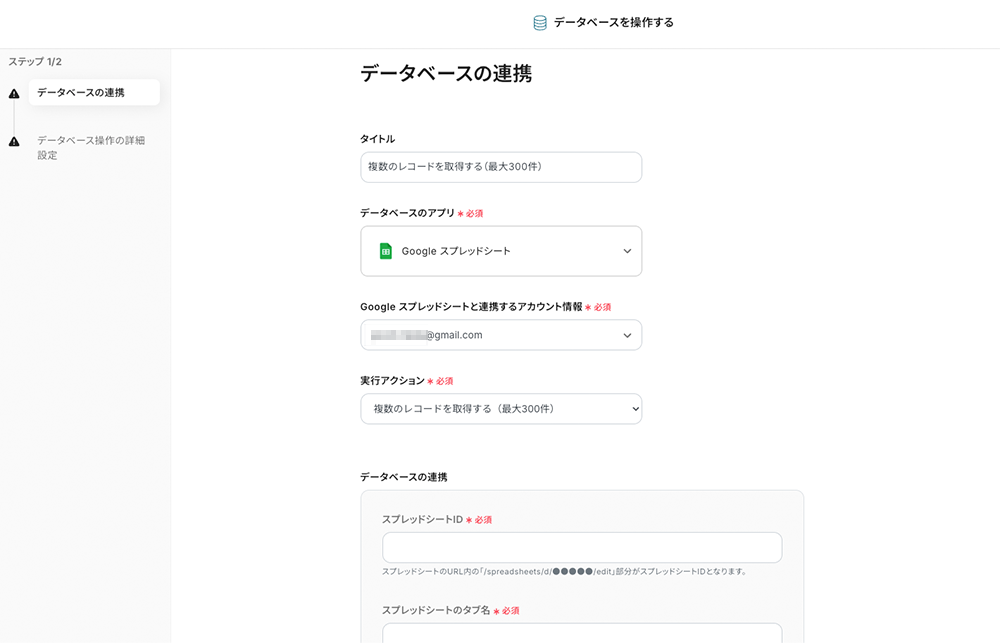The image size is (1000, 643).
Task: Expand the gmail.com account dropdown chevron
Action: [x=627, y=335]
